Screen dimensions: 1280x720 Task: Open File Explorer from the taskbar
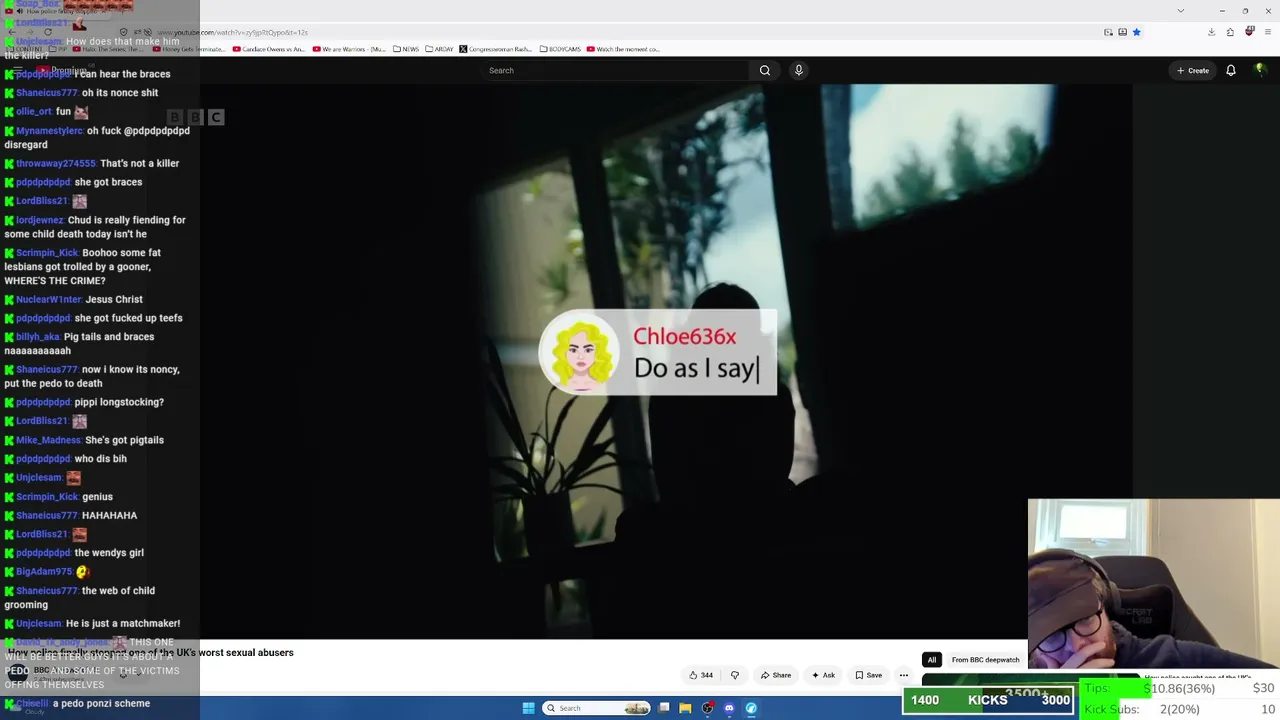click(x=685, y=708)
